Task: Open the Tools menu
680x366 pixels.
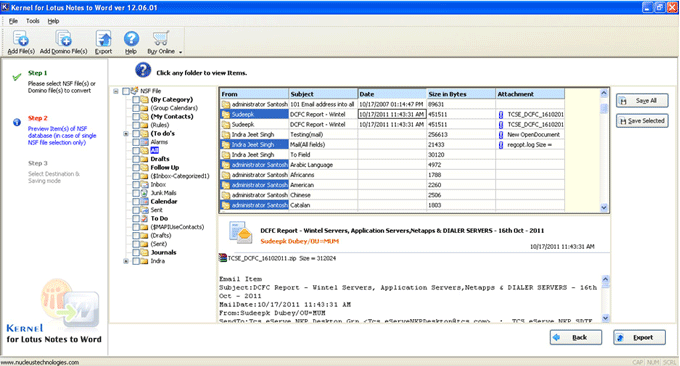Action: 33,21
